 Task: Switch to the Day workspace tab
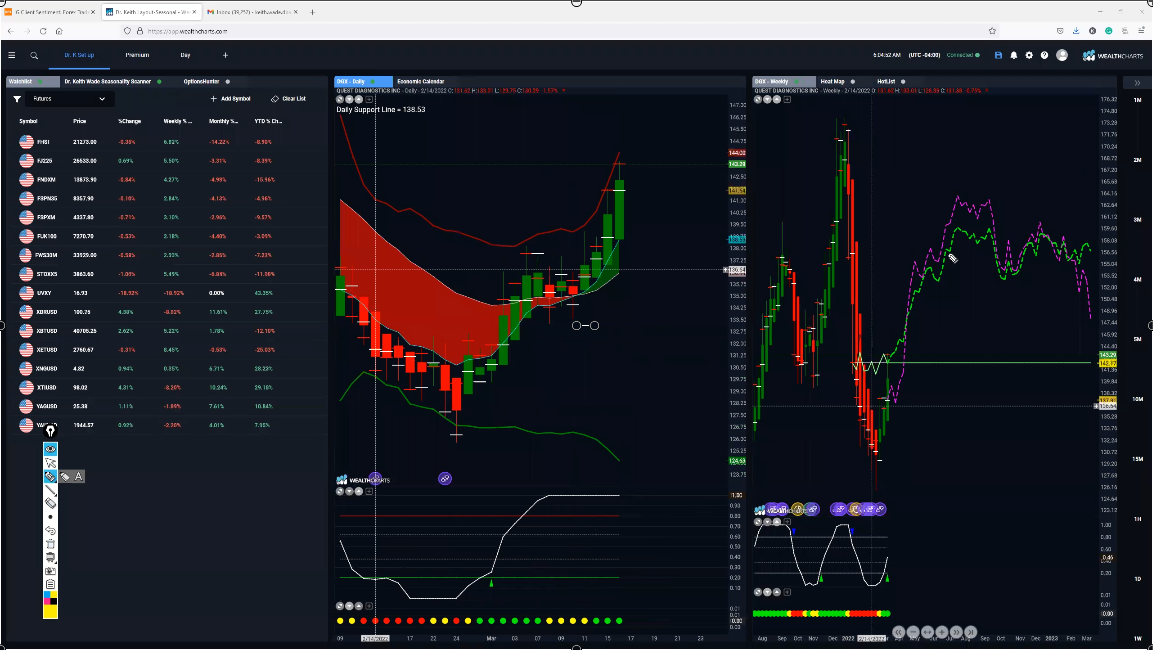pyautogui.click(x=185, y=55)
